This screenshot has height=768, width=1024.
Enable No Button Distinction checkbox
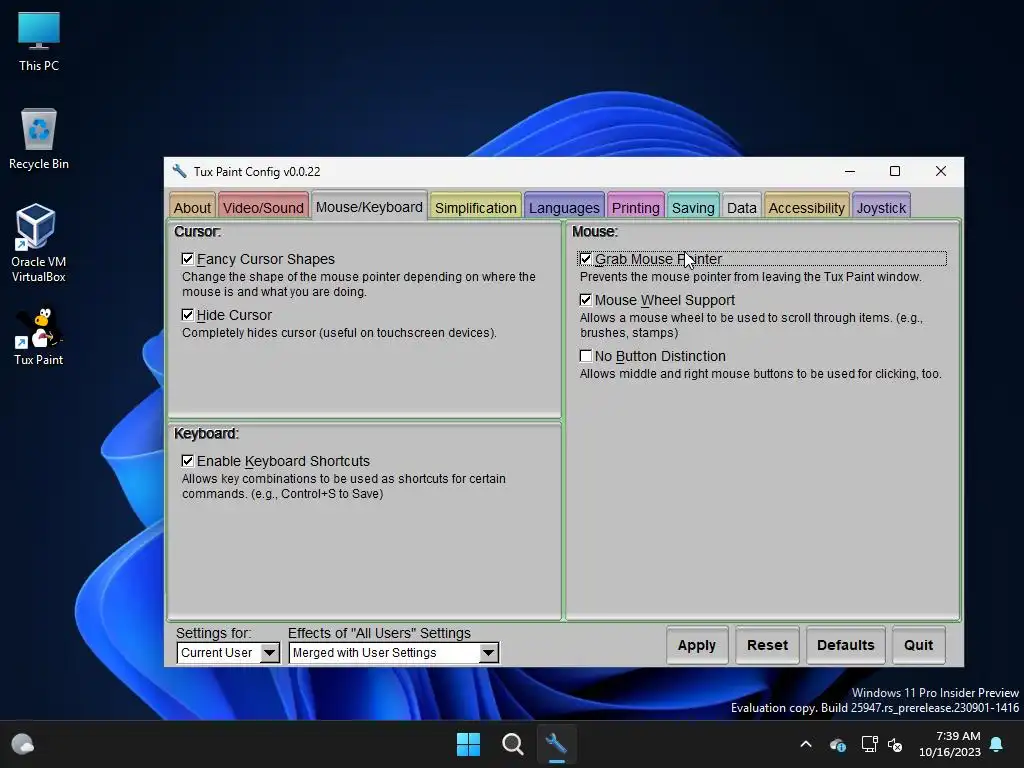pos(586,356)
